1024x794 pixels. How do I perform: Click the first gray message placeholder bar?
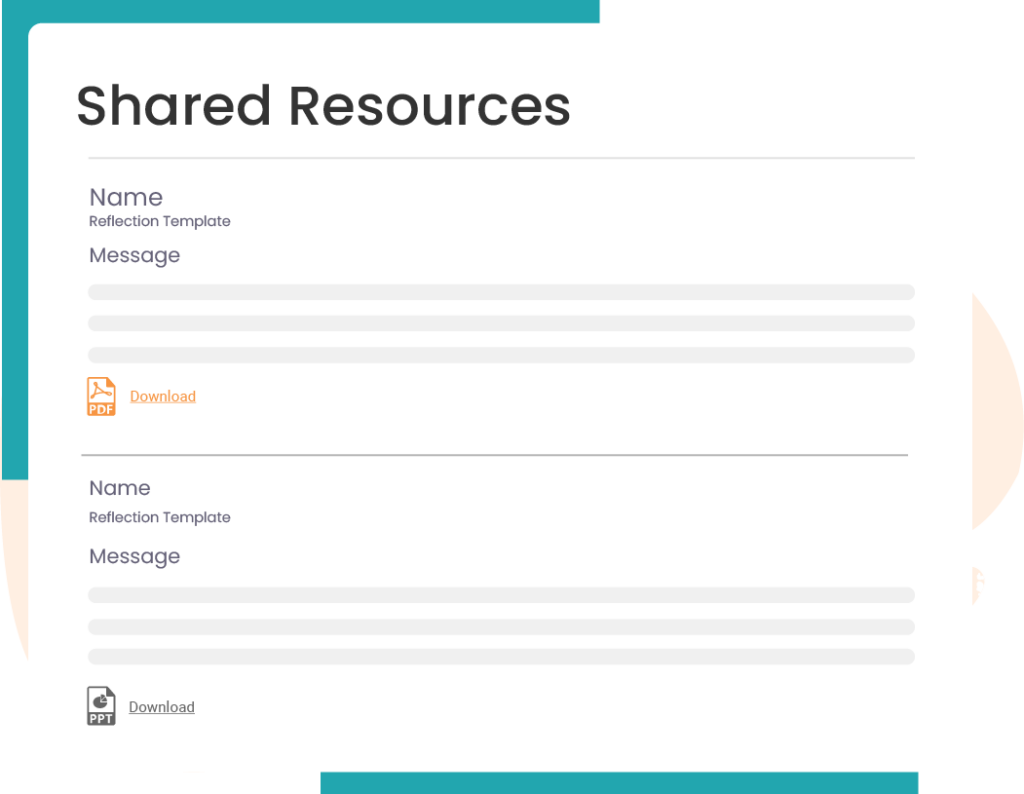(x=500, y=291)
